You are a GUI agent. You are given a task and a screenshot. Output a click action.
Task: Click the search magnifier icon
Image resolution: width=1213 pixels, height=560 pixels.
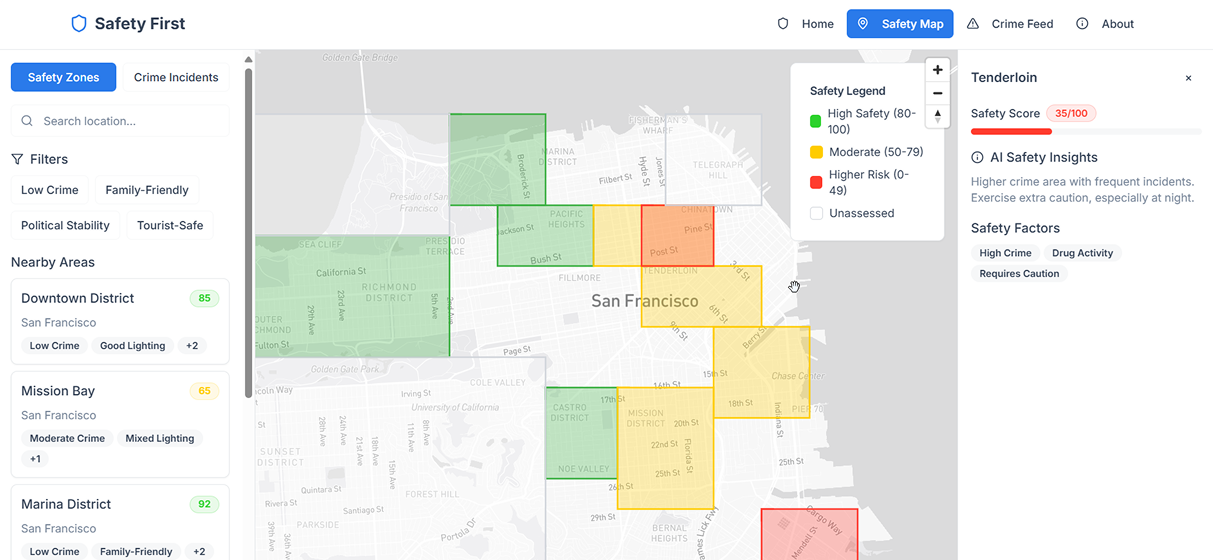[x=27, y=121]
